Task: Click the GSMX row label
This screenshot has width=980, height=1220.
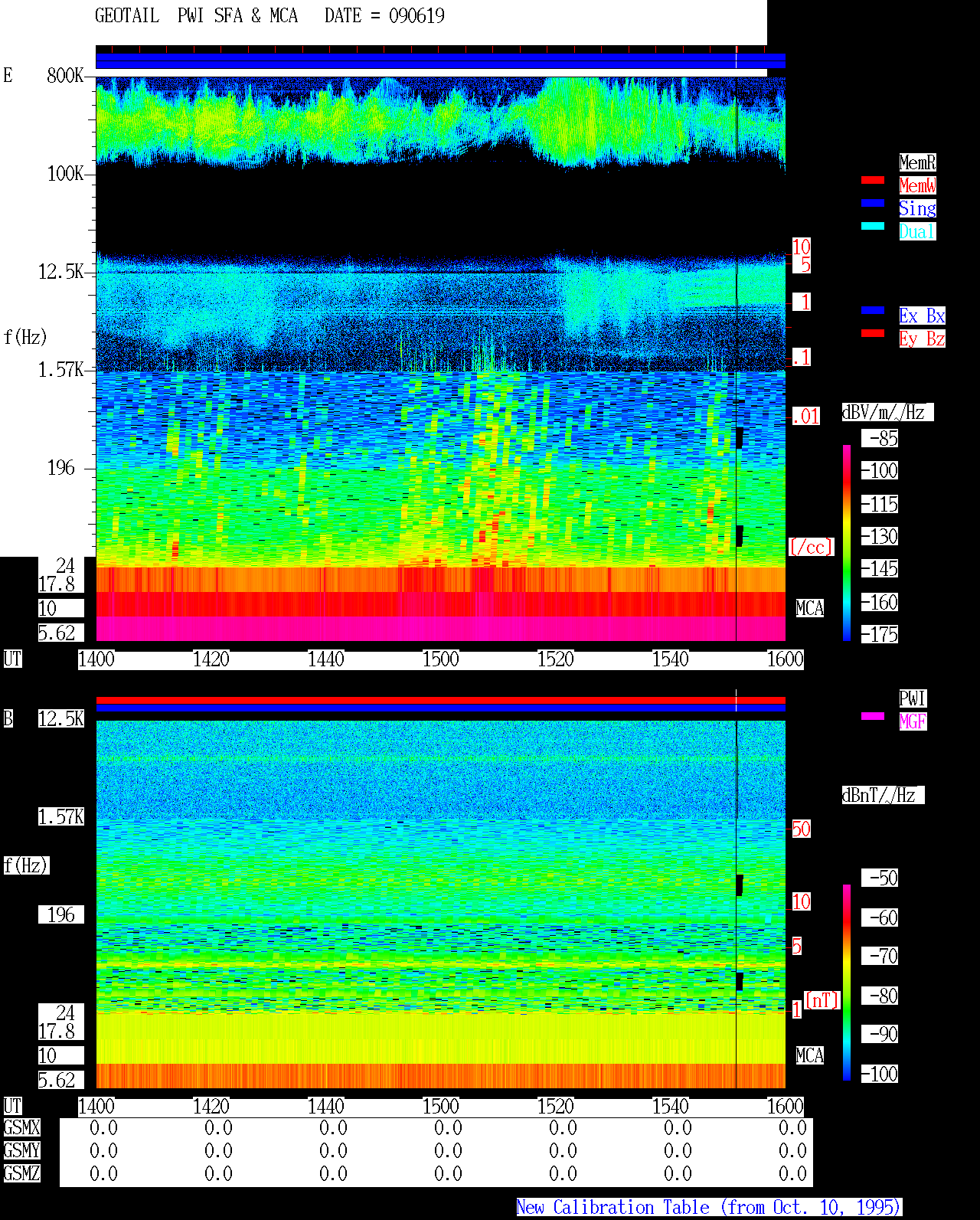Action: [x=21, y=1128]
